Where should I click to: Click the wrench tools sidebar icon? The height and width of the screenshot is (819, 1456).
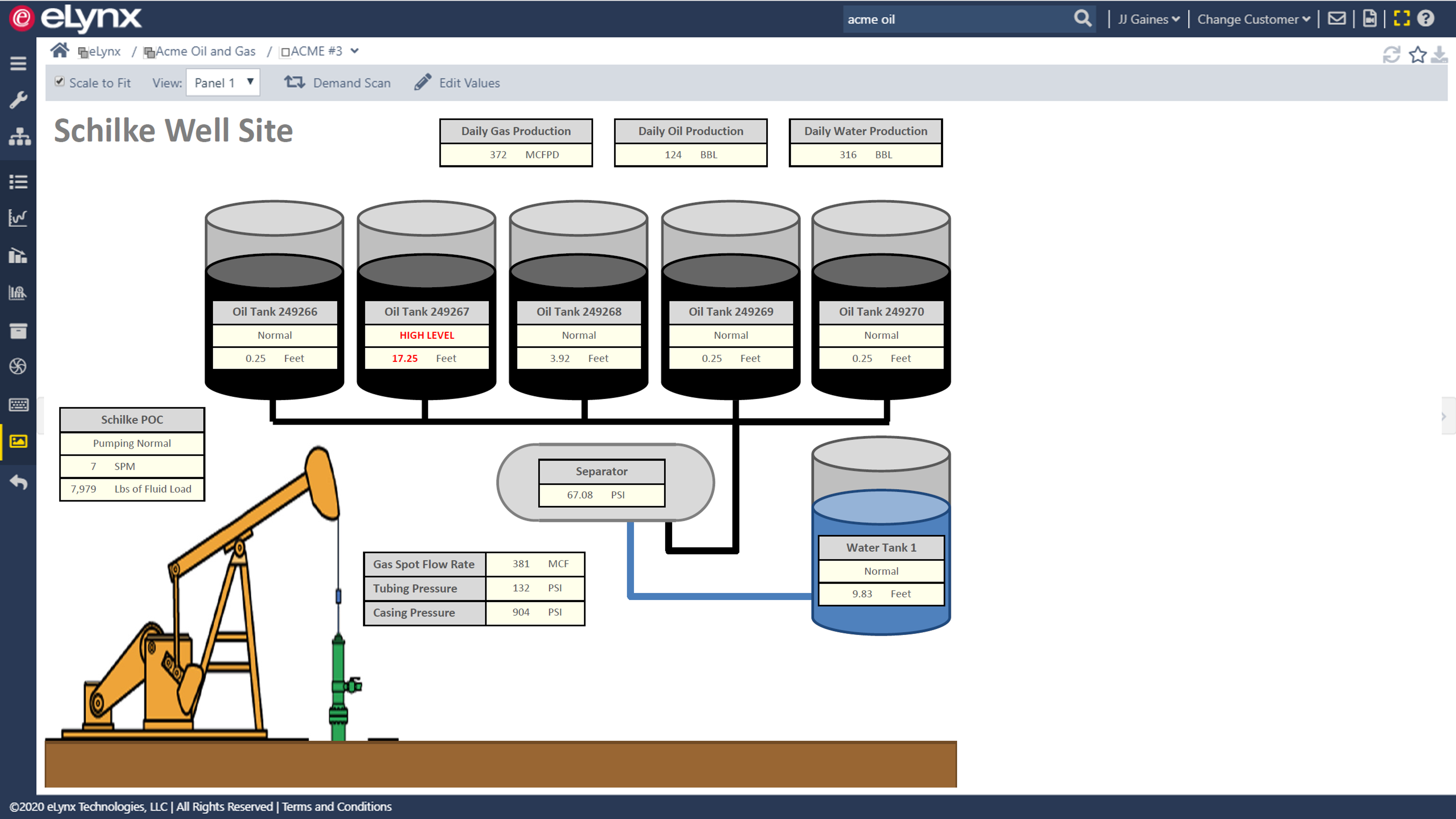point(18,101)
